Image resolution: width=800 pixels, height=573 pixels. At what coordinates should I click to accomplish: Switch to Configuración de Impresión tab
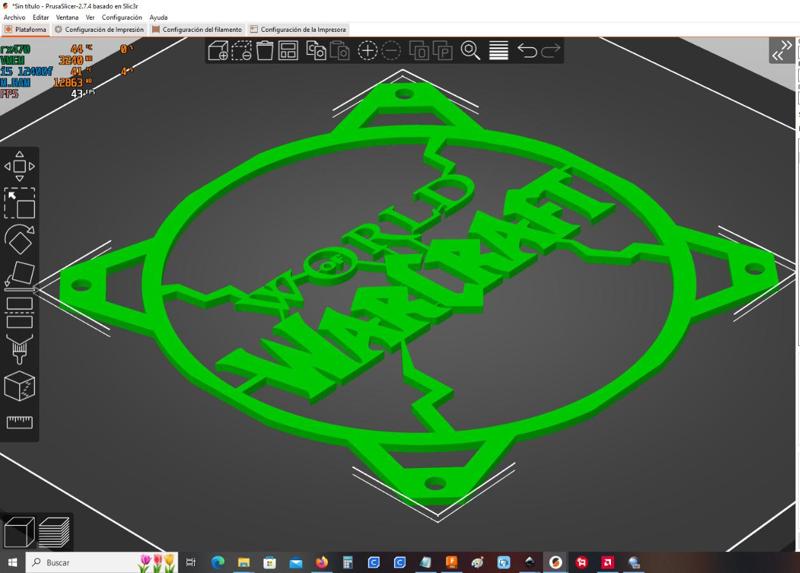click(x=99, y=30)
